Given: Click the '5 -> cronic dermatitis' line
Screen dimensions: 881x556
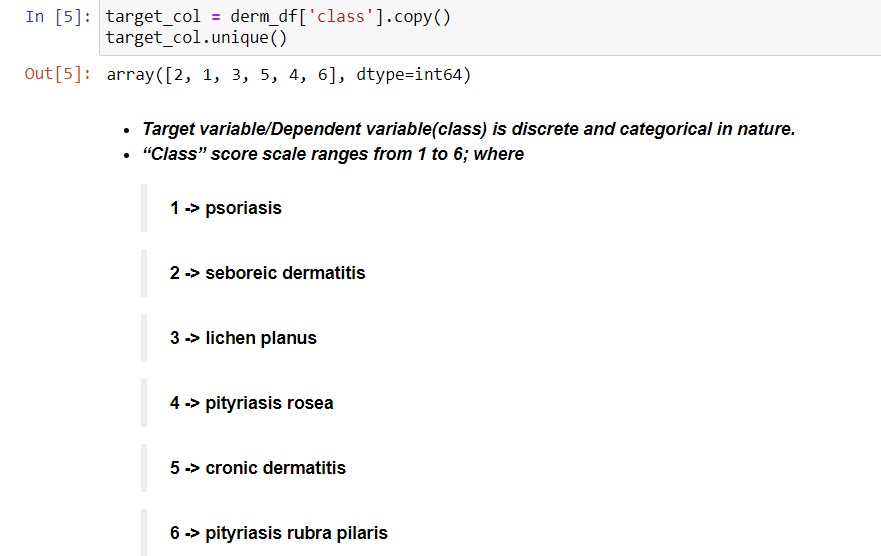Looking at the screenshot, I should click(258, 468).
